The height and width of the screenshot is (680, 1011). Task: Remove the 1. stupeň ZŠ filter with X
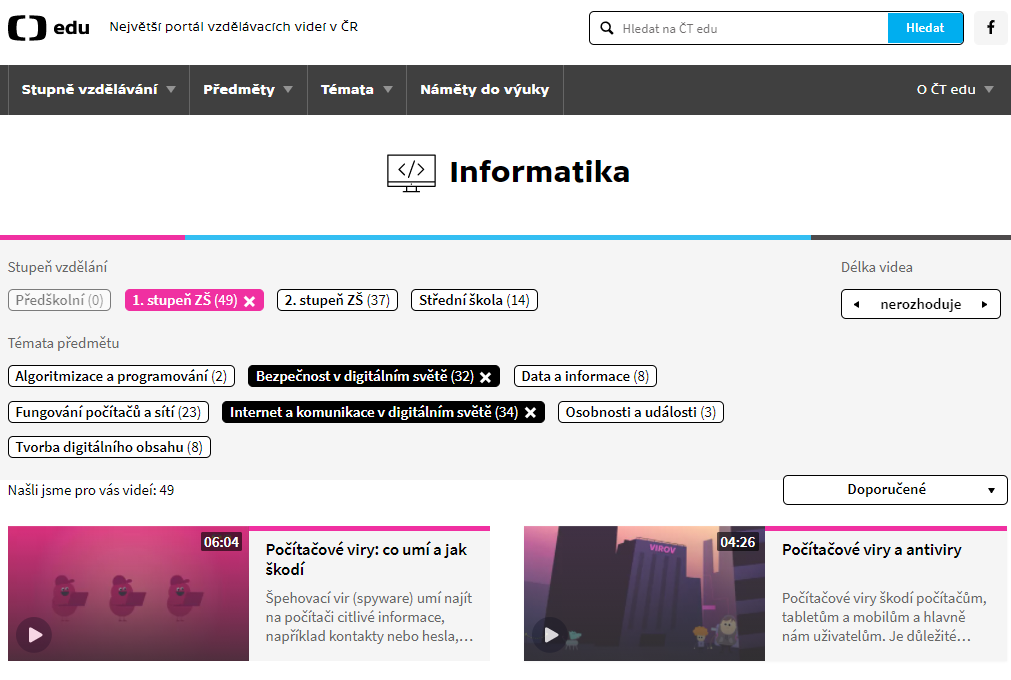click(250, 301)
